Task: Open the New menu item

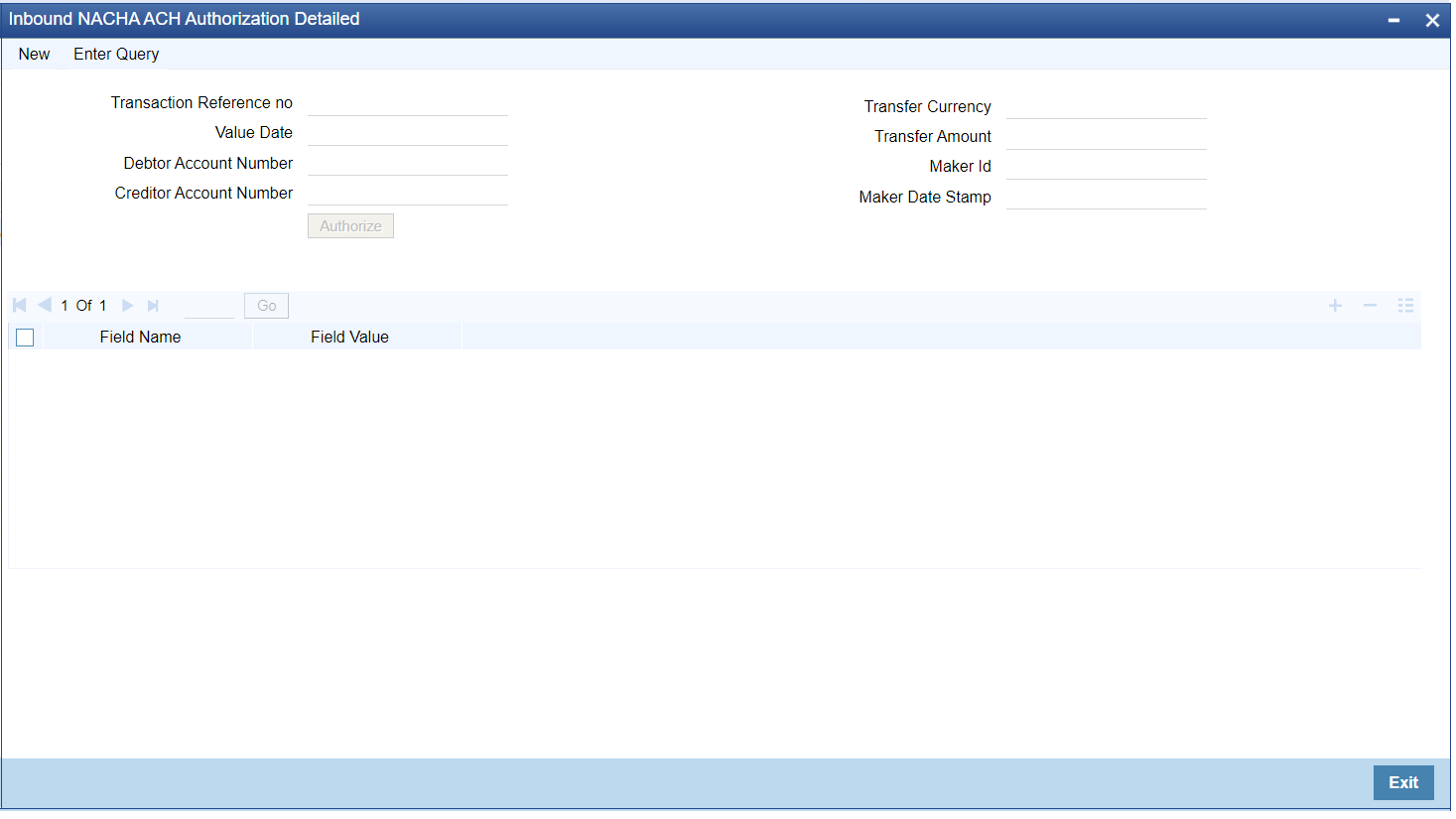Action: 34,55
